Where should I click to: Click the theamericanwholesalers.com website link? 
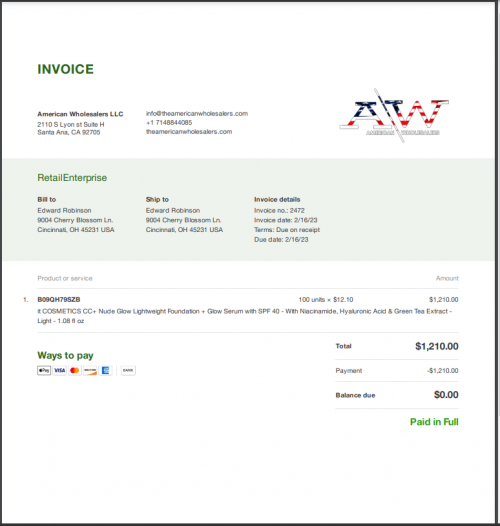pos(189,132)
